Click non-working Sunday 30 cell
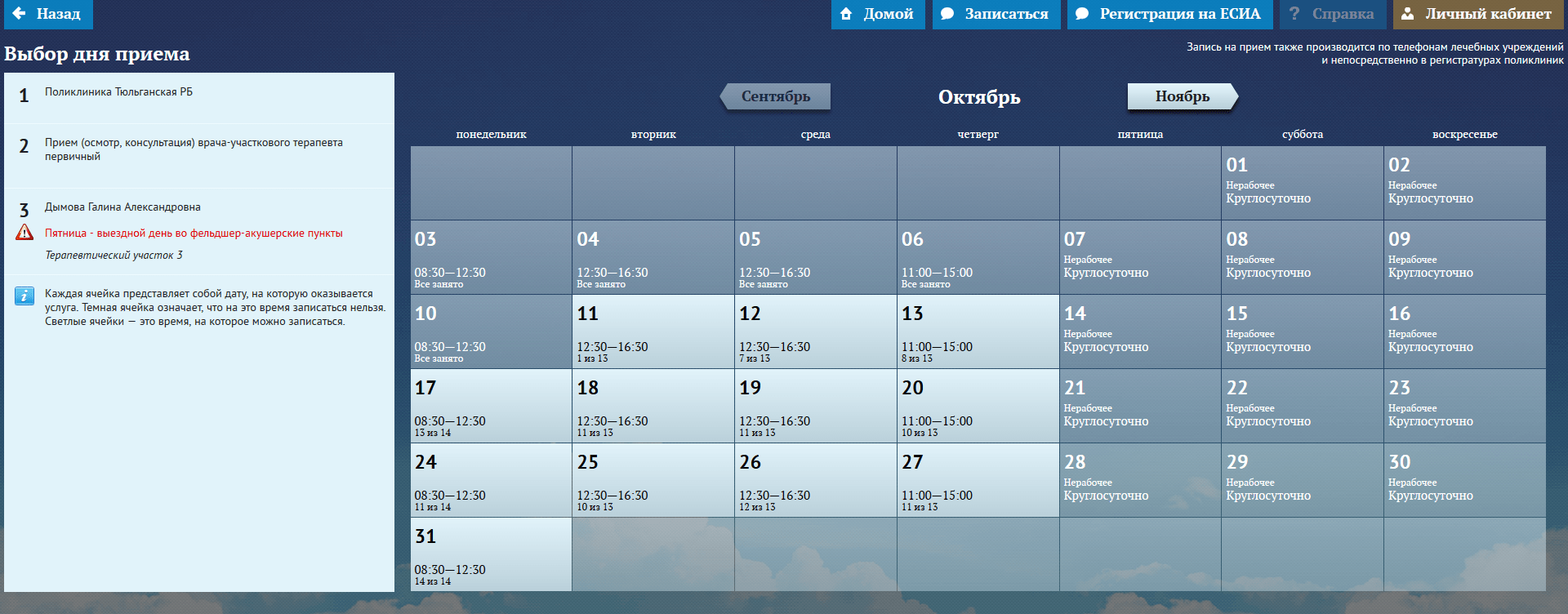Viewport: 1568px width, 614px height. coord(1465,480)
